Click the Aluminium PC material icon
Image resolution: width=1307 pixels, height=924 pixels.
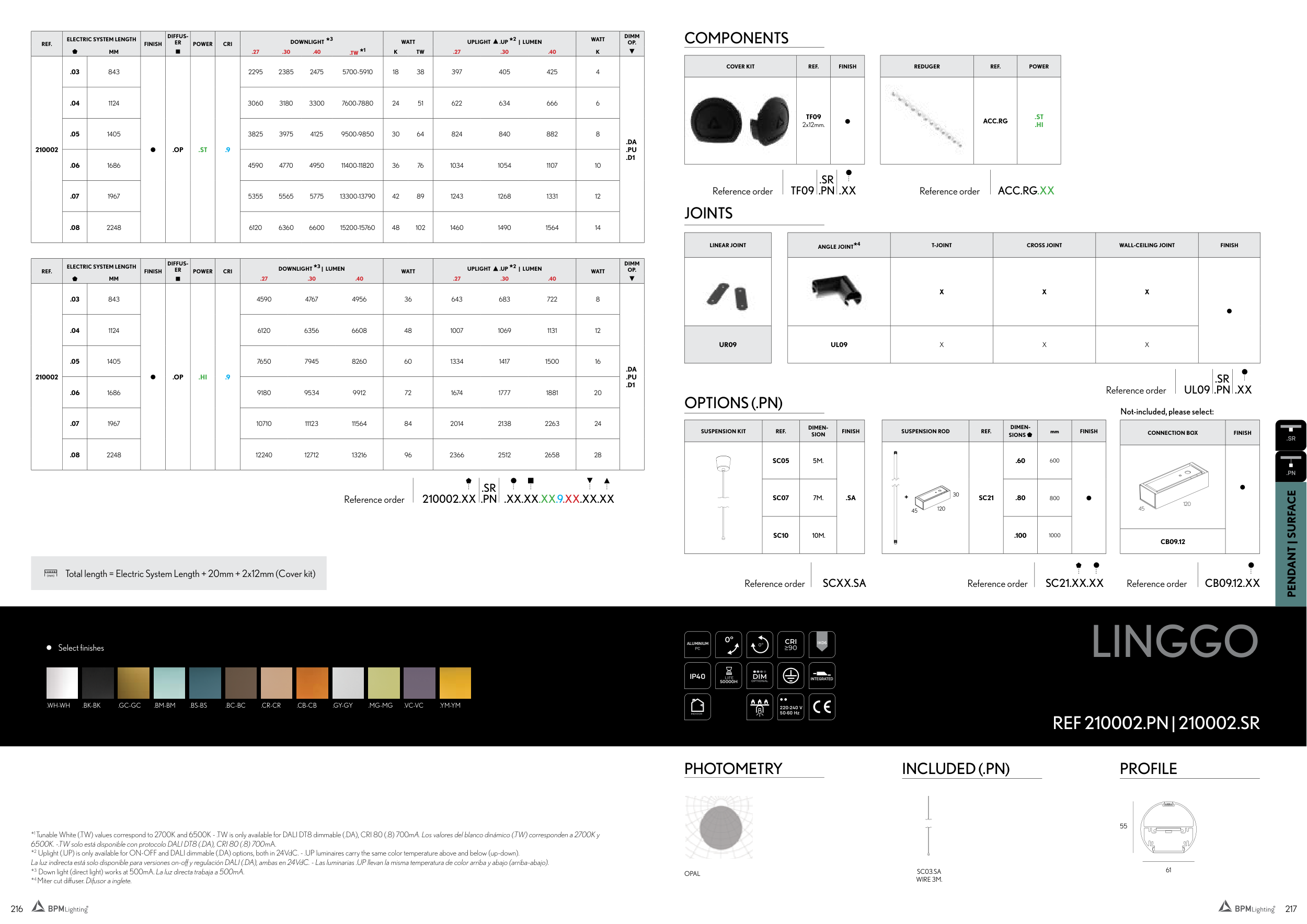coord(697,644)
